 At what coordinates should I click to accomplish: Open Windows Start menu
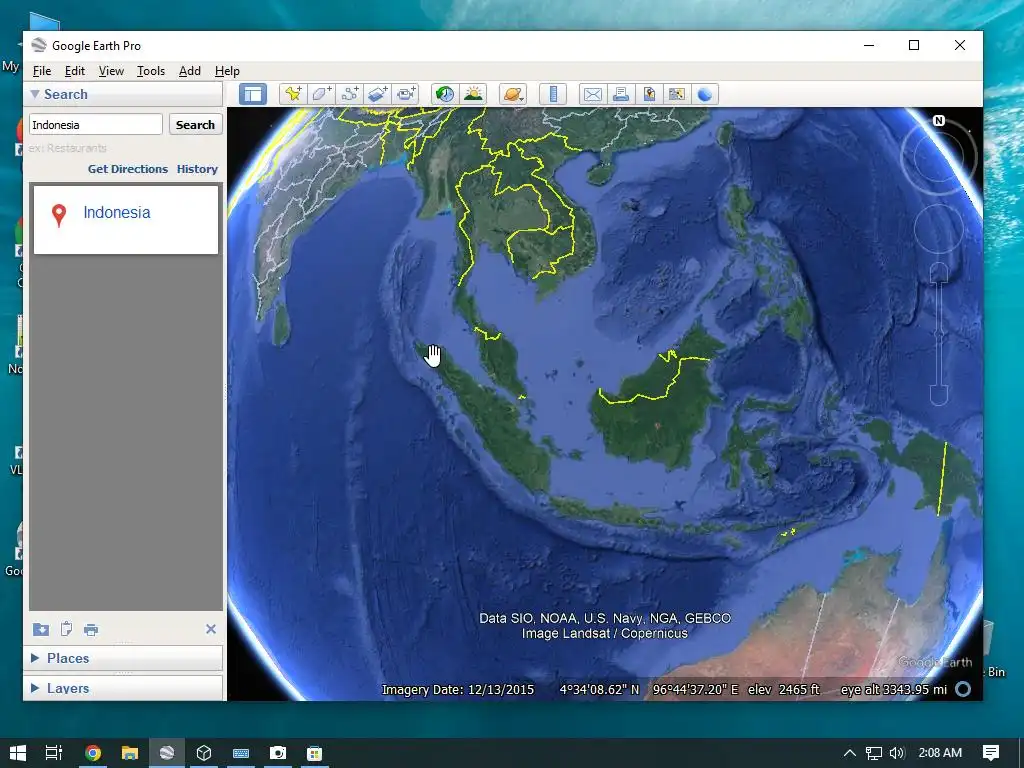pyautogui.click(x=18, y=753)
